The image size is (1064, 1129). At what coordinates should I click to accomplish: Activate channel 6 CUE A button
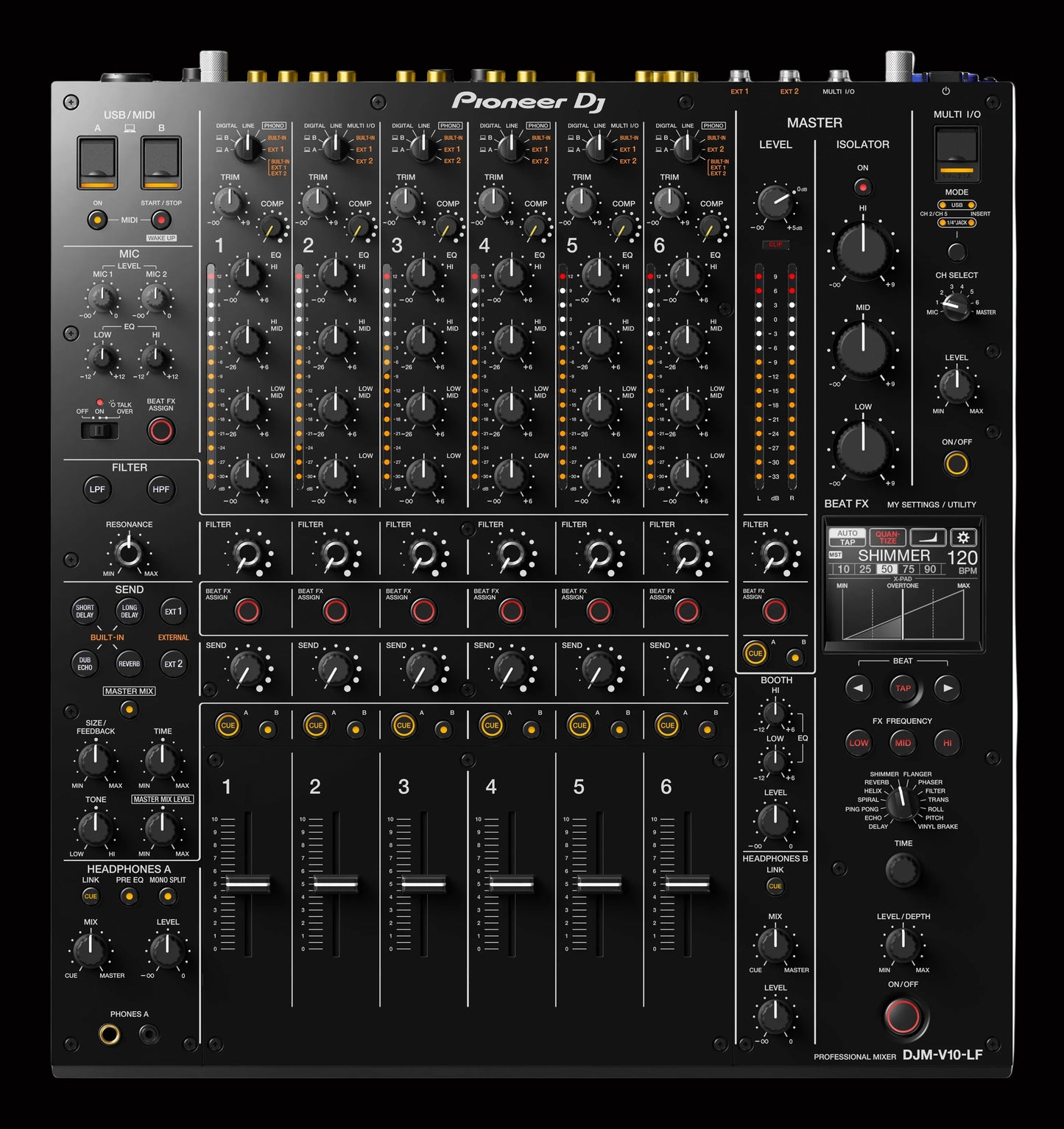(667, 725)
